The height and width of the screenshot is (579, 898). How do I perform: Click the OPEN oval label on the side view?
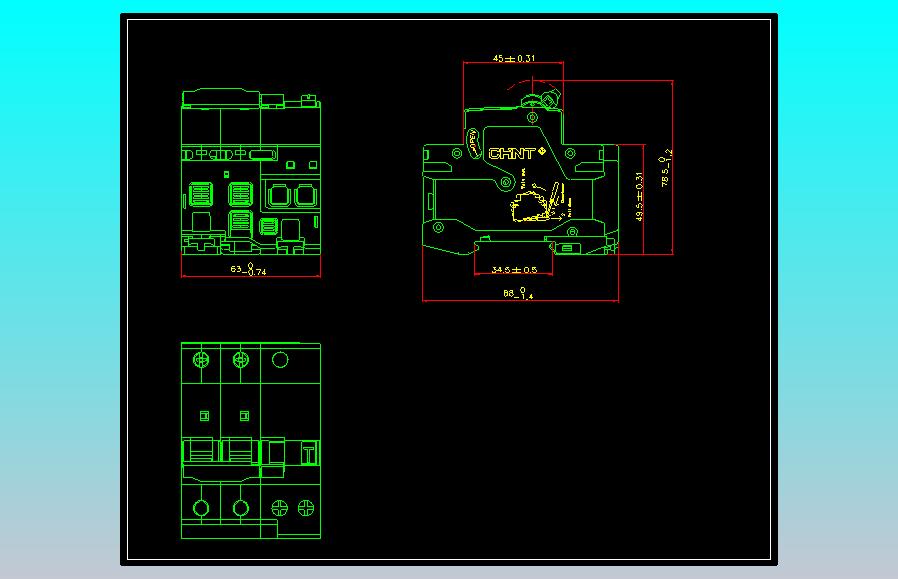tap(474, 143)
